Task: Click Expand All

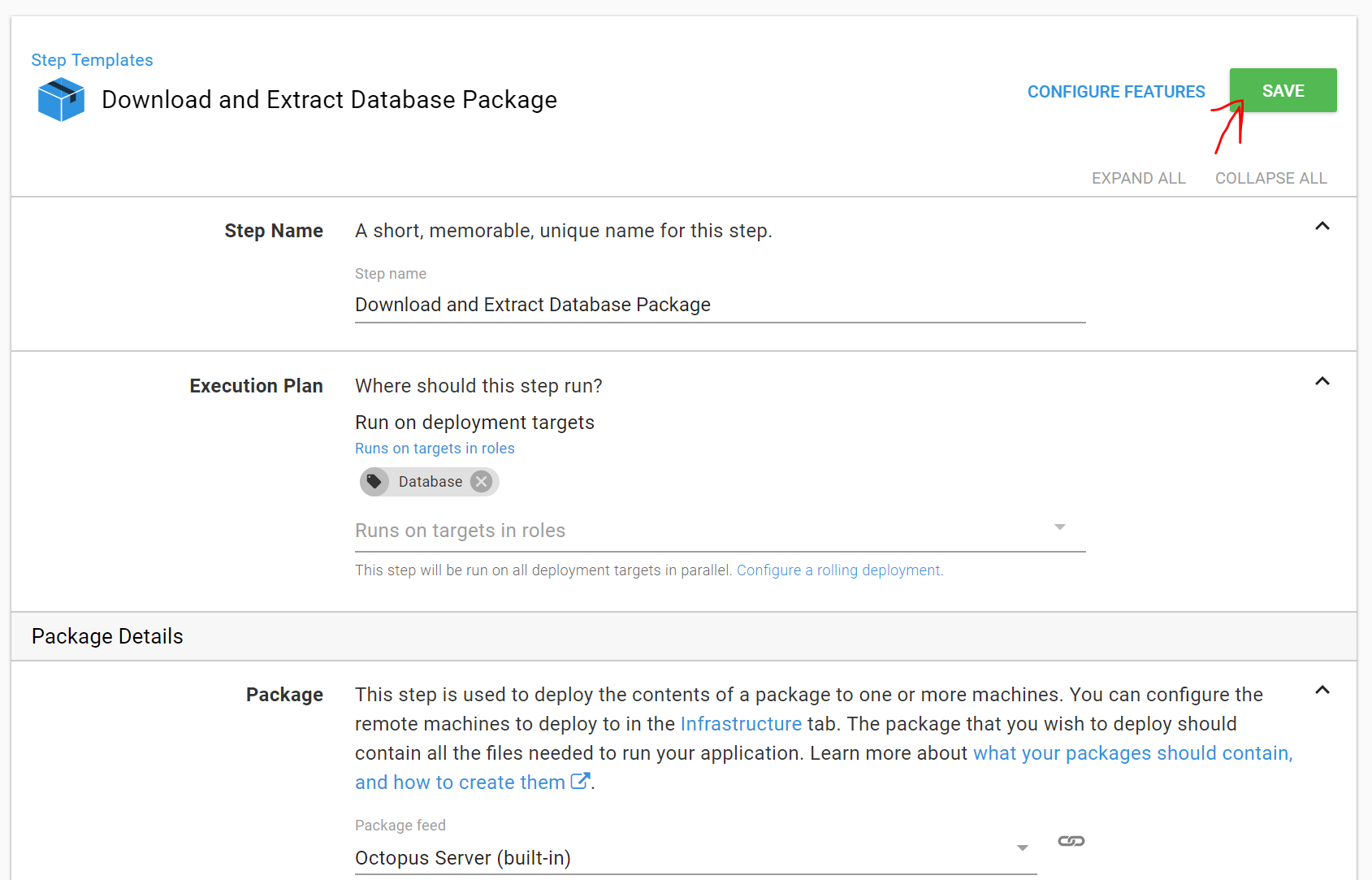Action: [x=1138, y=178]
